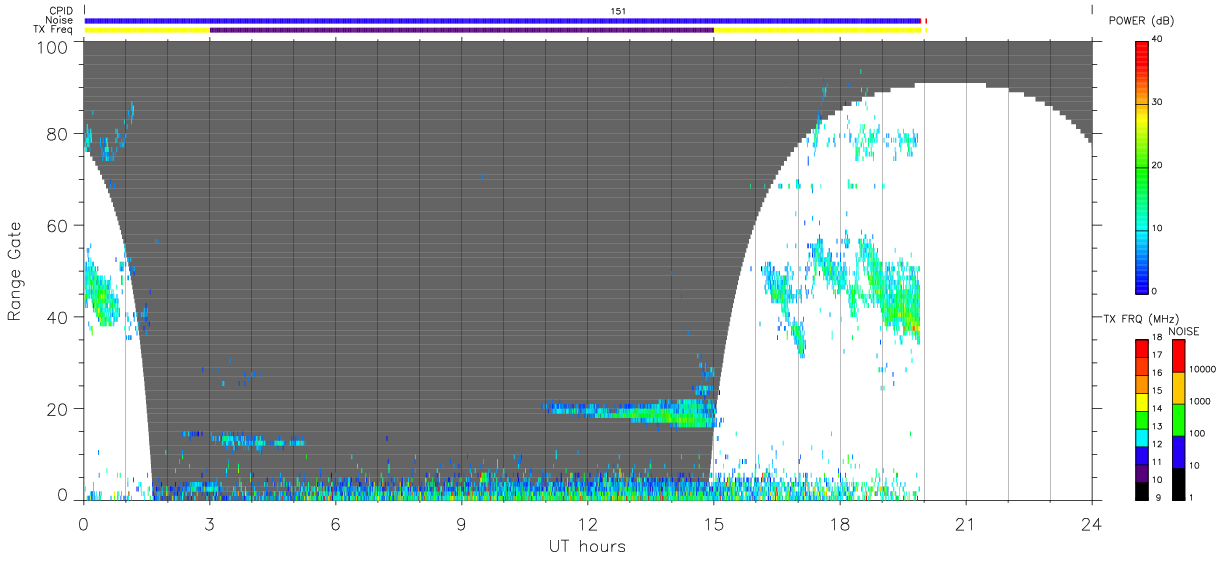Click the 30 value on POWER scale
The height and width of the screenshot is (567, 1228).
click(x=1158, y=102)
